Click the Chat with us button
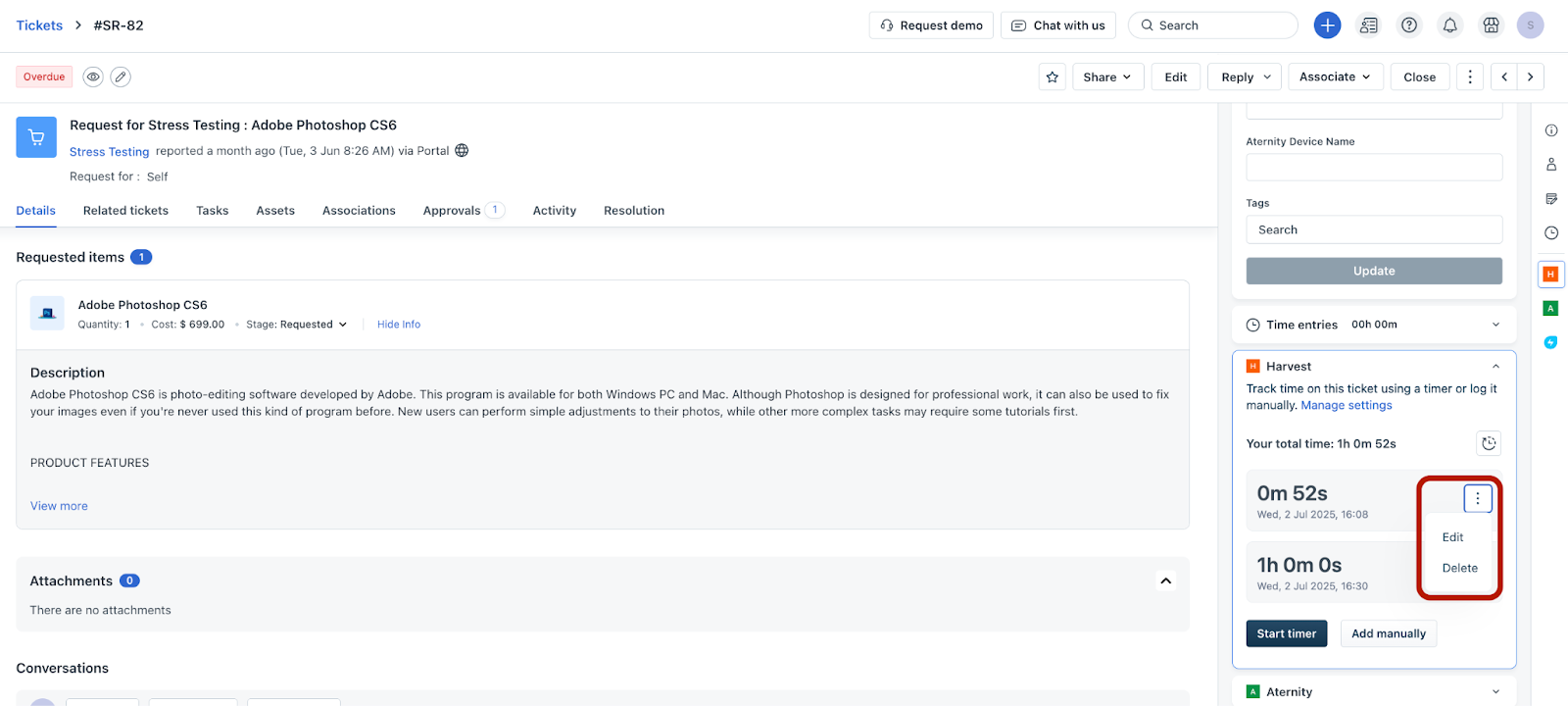This screenshot has height=706, width=1568. tap(1058, 25)
